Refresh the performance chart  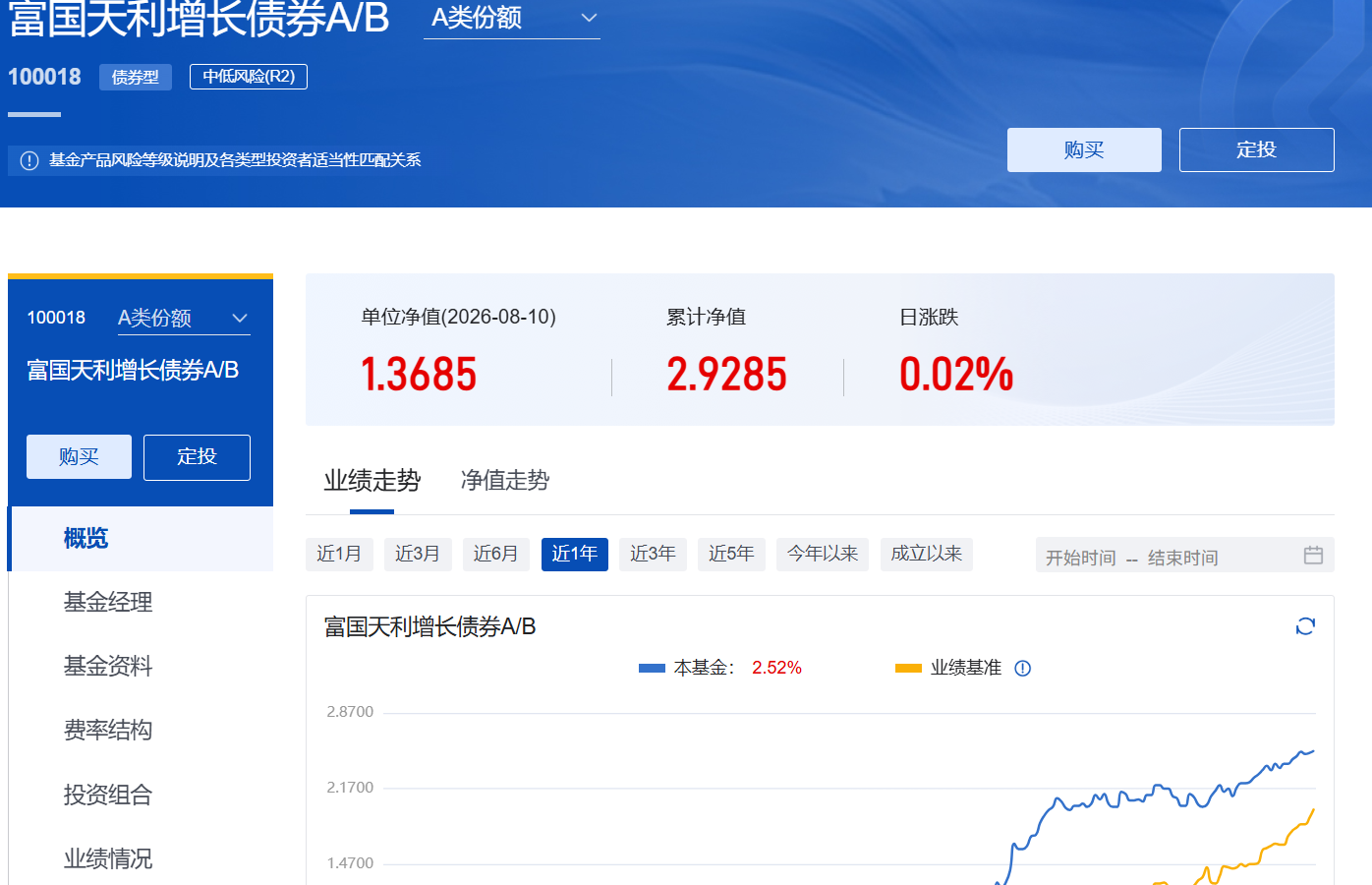coord(1305,626)
